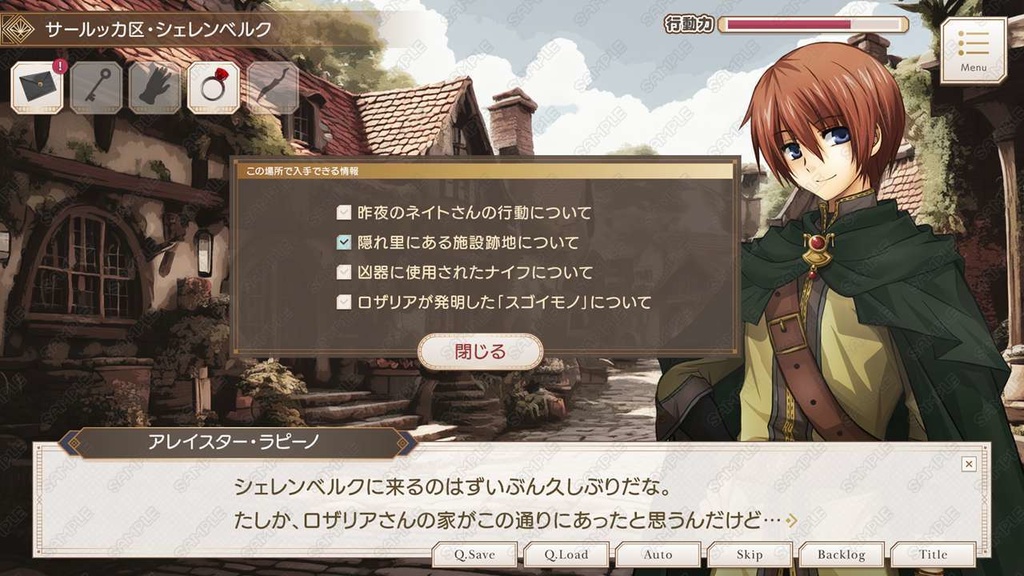Click the 行動力 gauge bar
1024x576 pixels.
coord(813,25)
